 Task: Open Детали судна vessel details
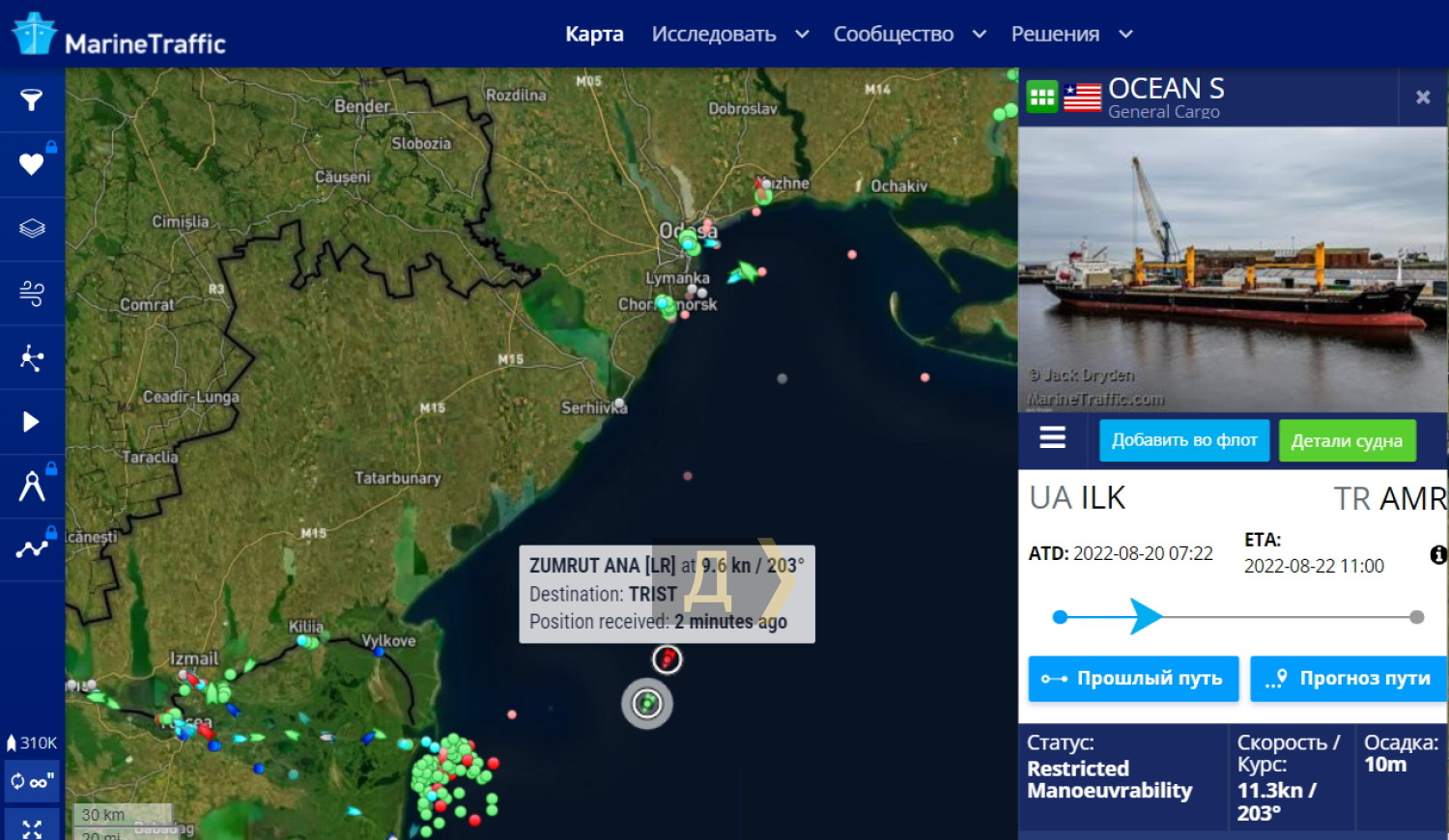1347,441
